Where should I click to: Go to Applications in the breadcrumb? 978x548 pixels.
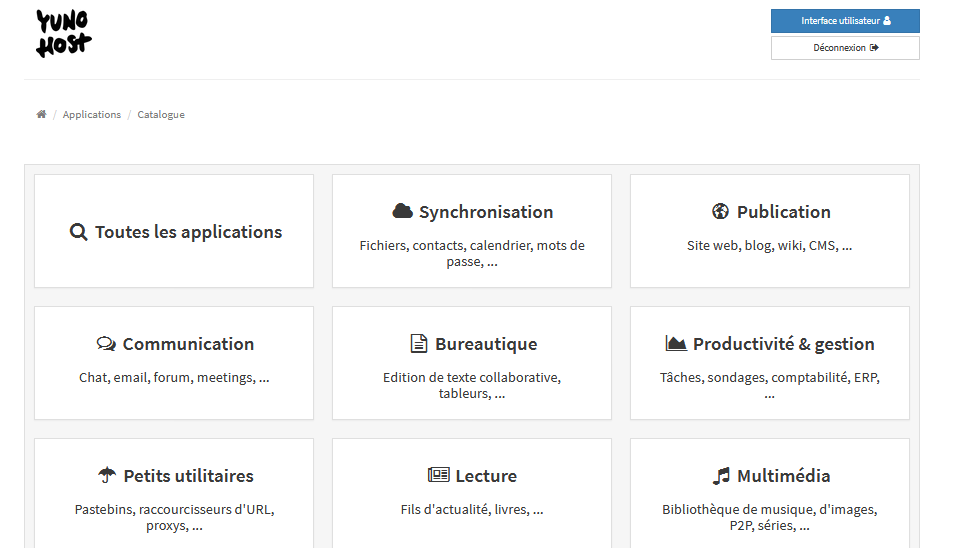pyautogui.click(x=92, y=115)
